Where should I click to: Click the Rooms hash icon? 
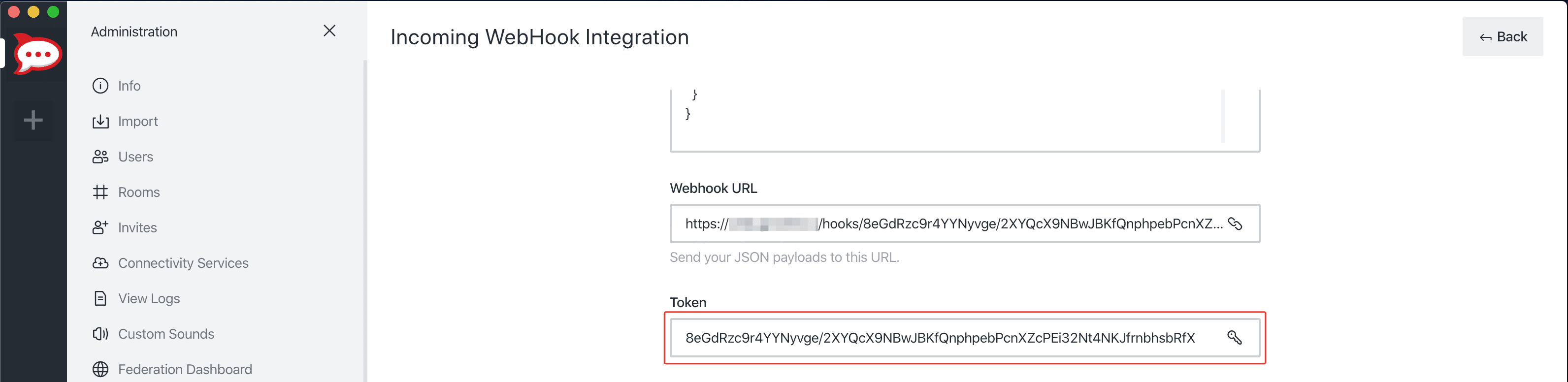coord(100,192)
